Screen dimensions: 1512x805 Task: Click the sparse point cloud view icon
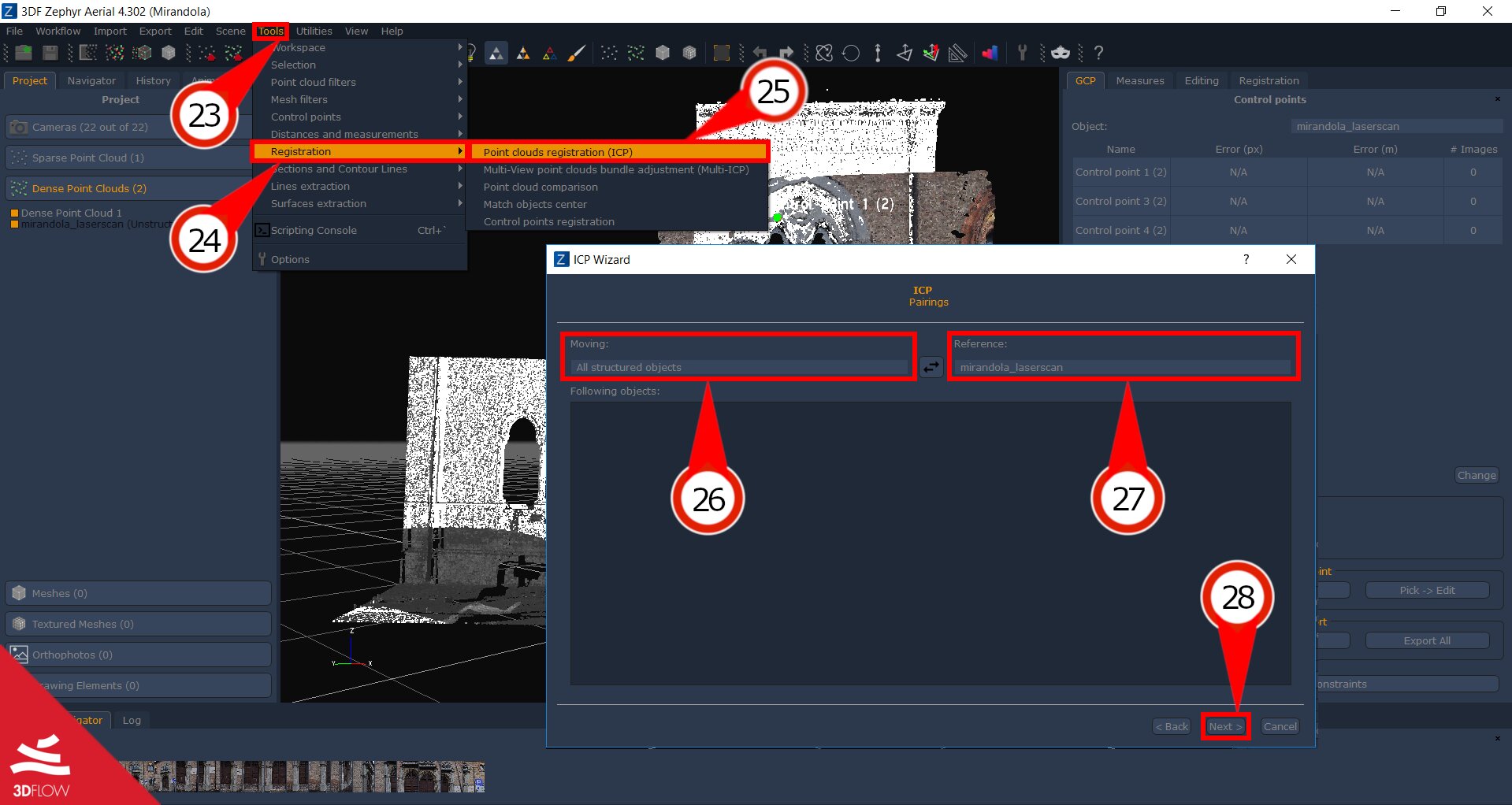click(609, 53)
